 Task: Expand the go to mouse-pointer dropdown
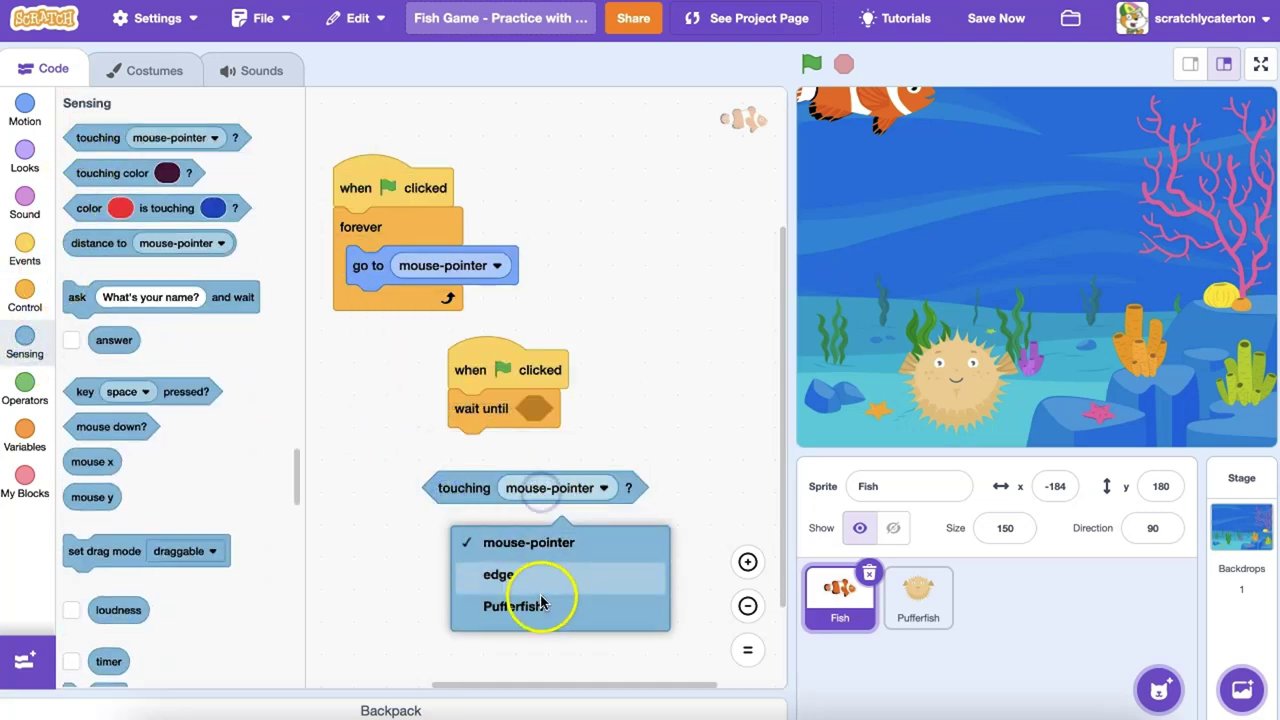(x=497, y=266)
